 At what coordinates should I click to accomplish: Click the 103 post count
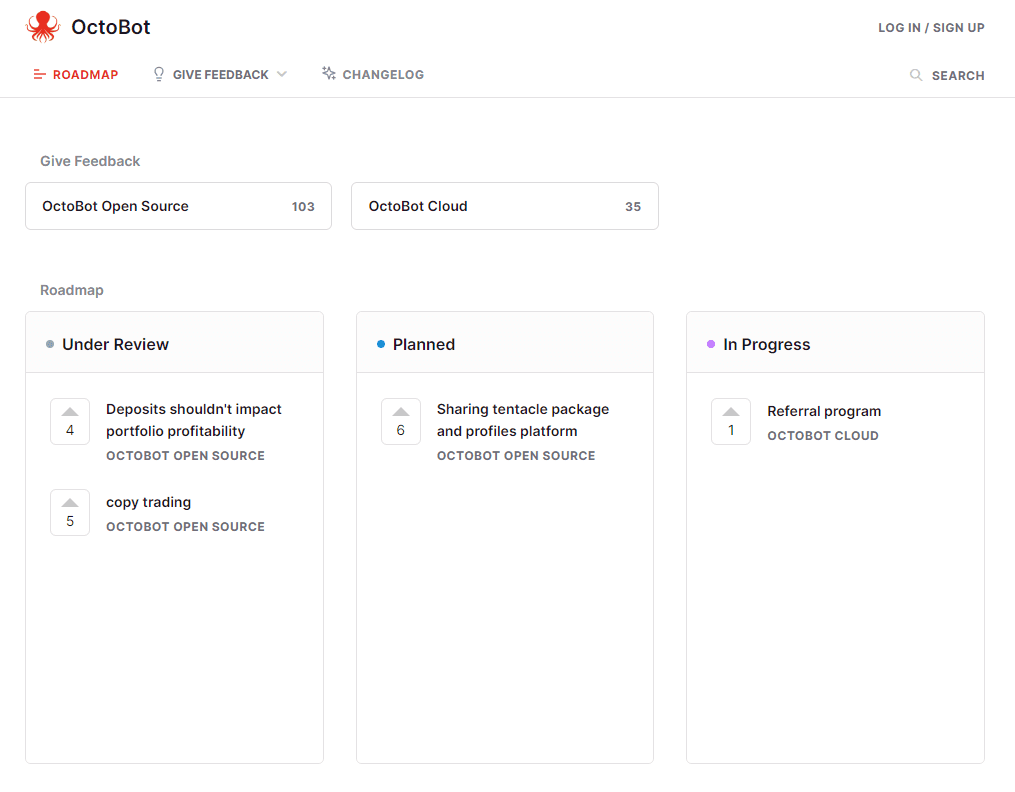[x=303, y=206]
